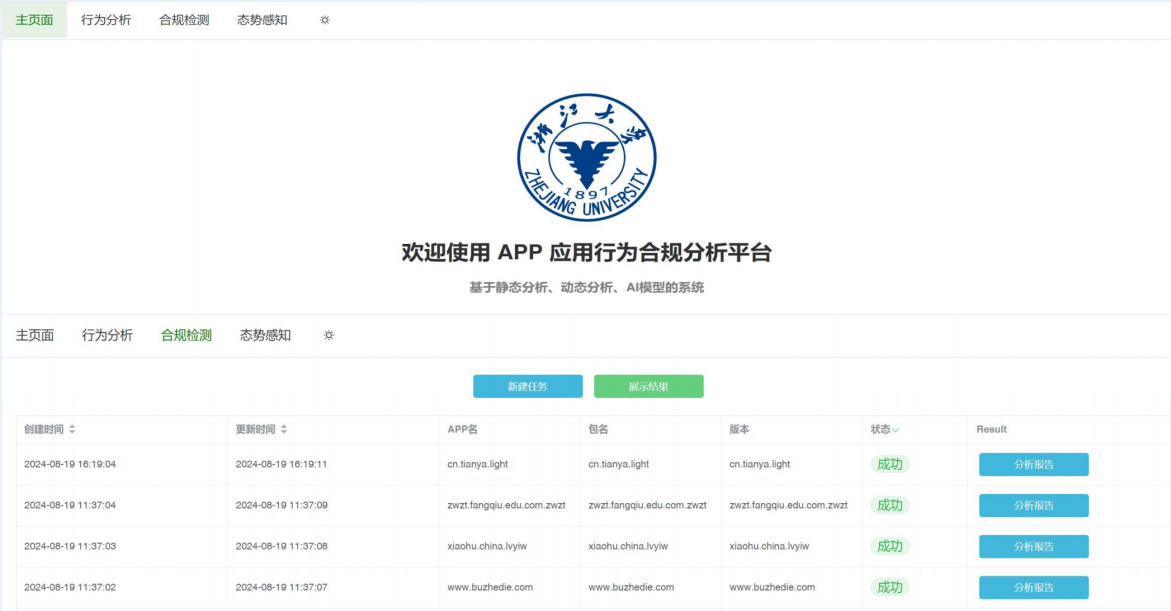Click cn.tianya.light in the 包名 column
The height and width of the screenshot is (611, 1171).
(x=619, y=465)
